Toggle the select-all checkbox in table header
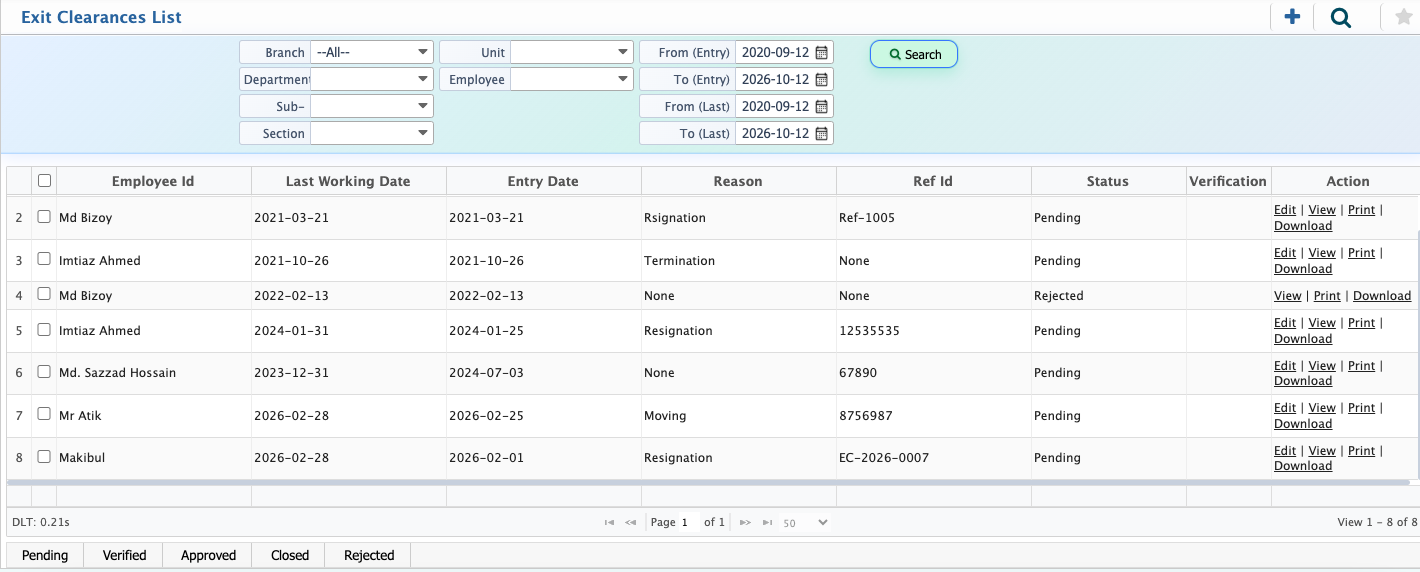Viewport: 1420px width, 572px height. click(44, 181)
